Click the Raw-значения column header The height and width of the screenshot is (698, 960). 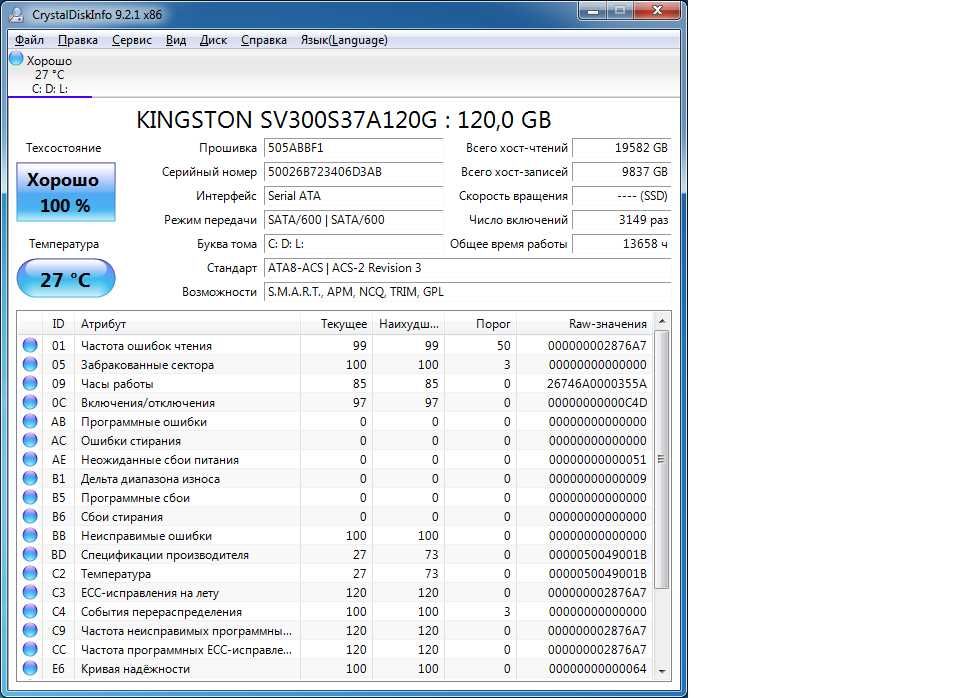[x=585, y=324]
